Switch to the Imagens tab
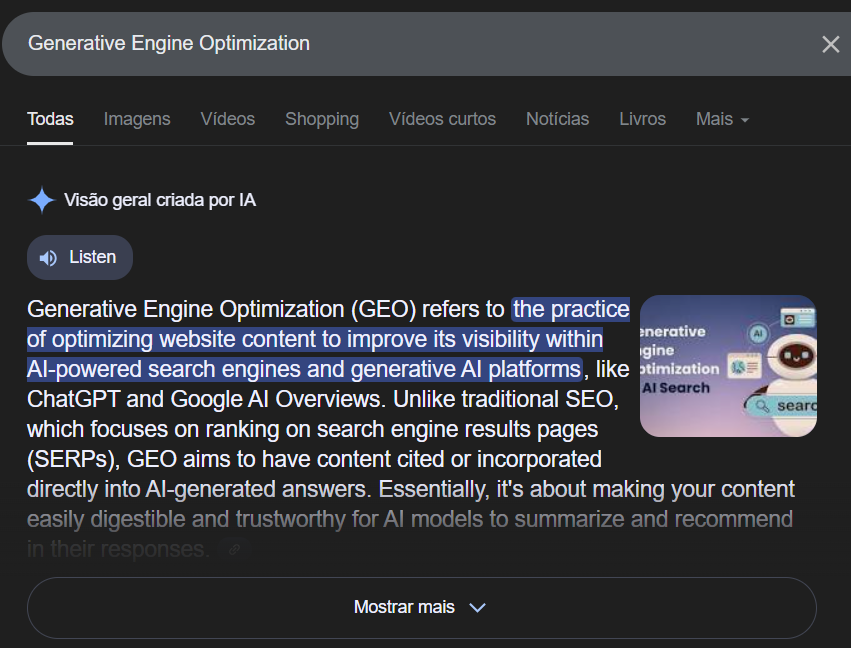851x648 pixels. click(137, 119)
